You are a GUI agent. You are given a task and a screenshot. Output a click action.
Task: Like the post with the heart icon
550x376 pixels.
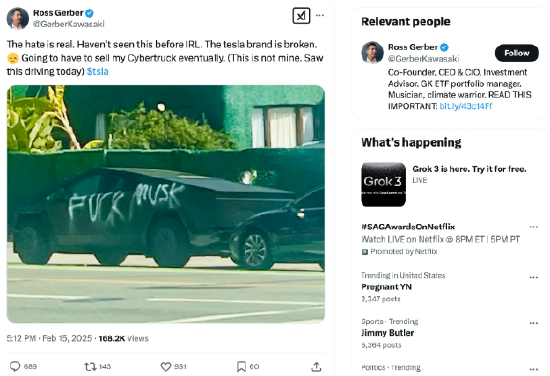click(x=166, y=367)
